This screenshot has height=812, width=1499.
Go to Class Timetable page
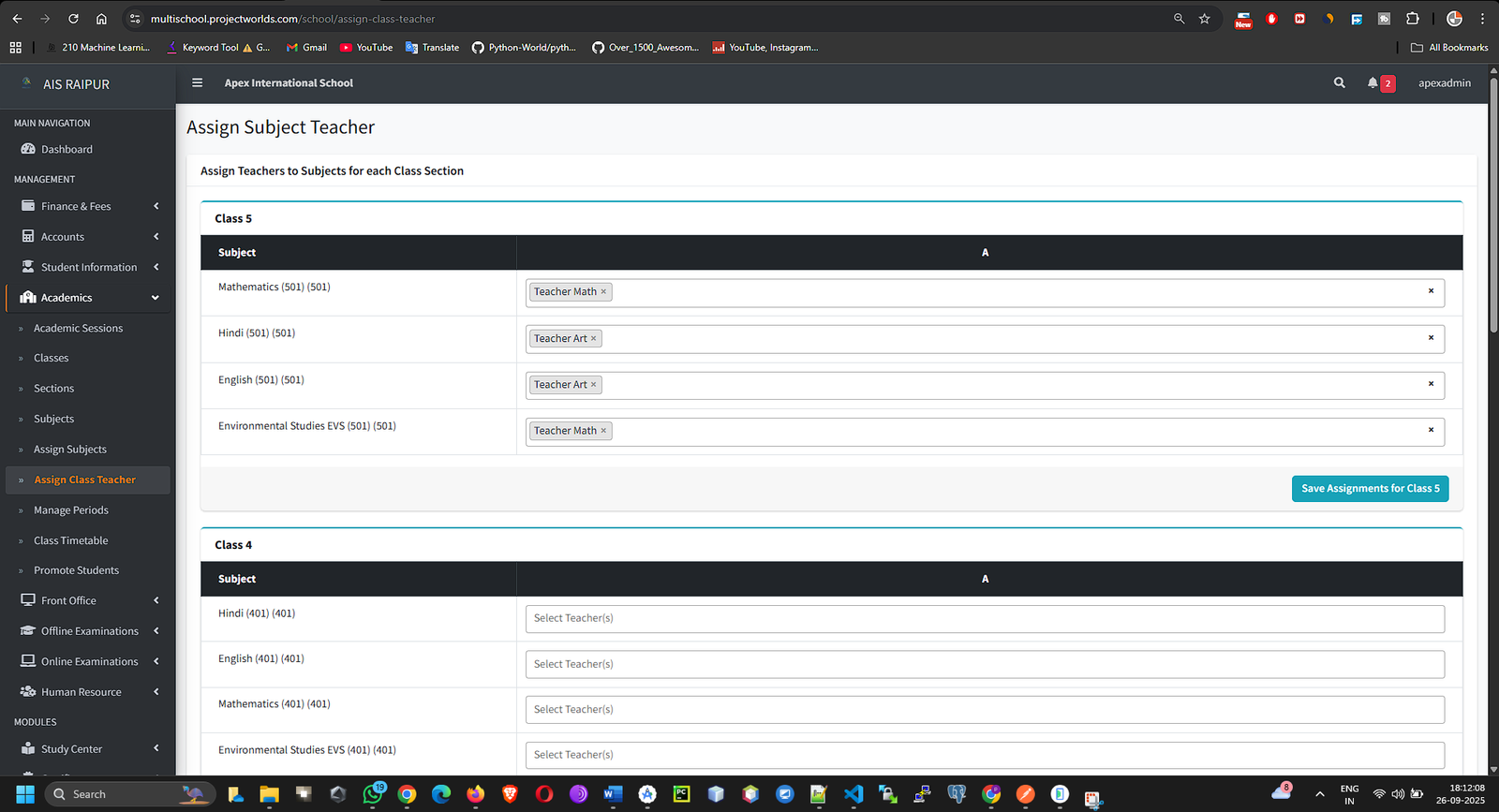(71, 540)
